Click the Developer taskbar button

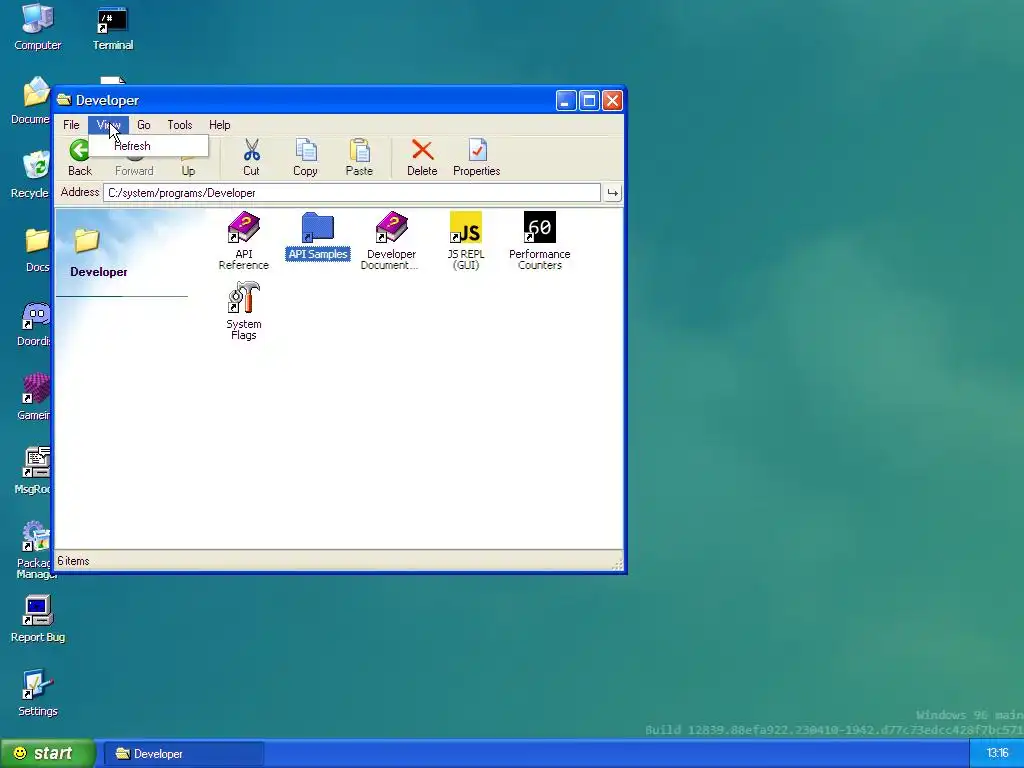tap(185, 754)
